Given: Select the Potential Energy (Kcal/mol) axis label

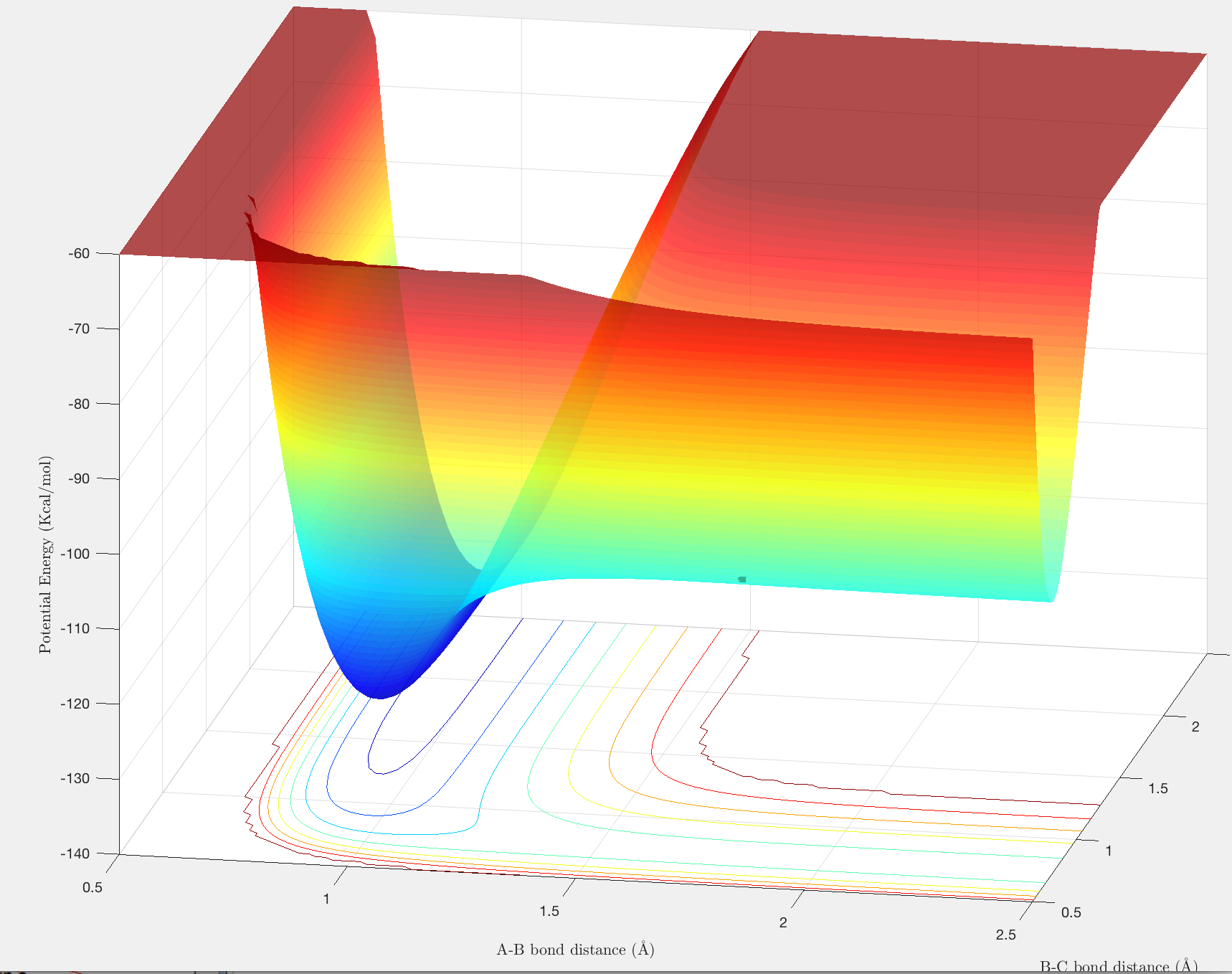Looking at the screenshot, I should [46, 554].
